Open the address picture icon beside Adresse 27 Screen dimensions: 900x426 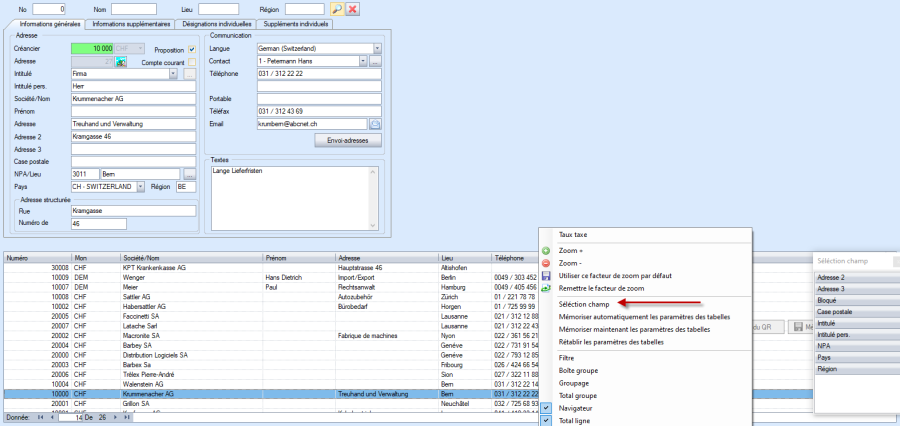coord(121,61)
